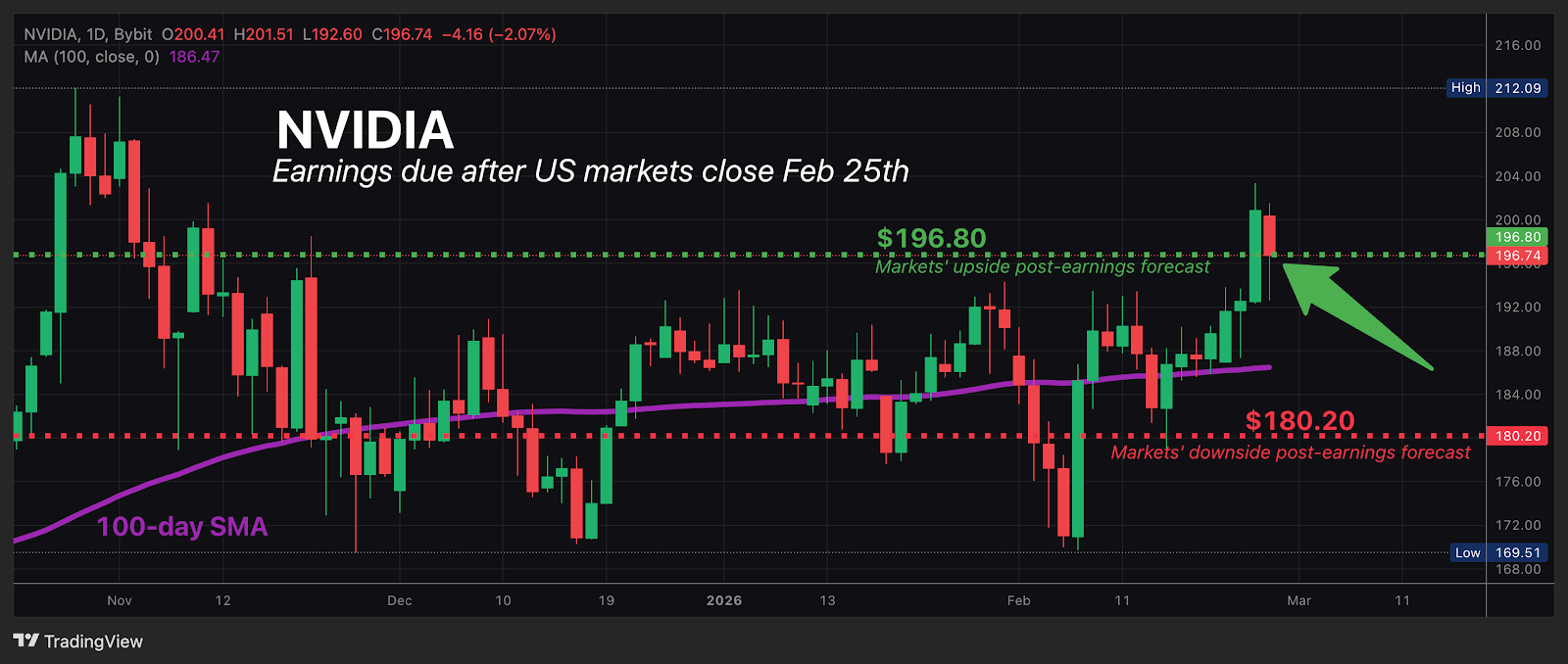
Task: Click the red 180.20 price axis tag
Action: point(1517,436)
